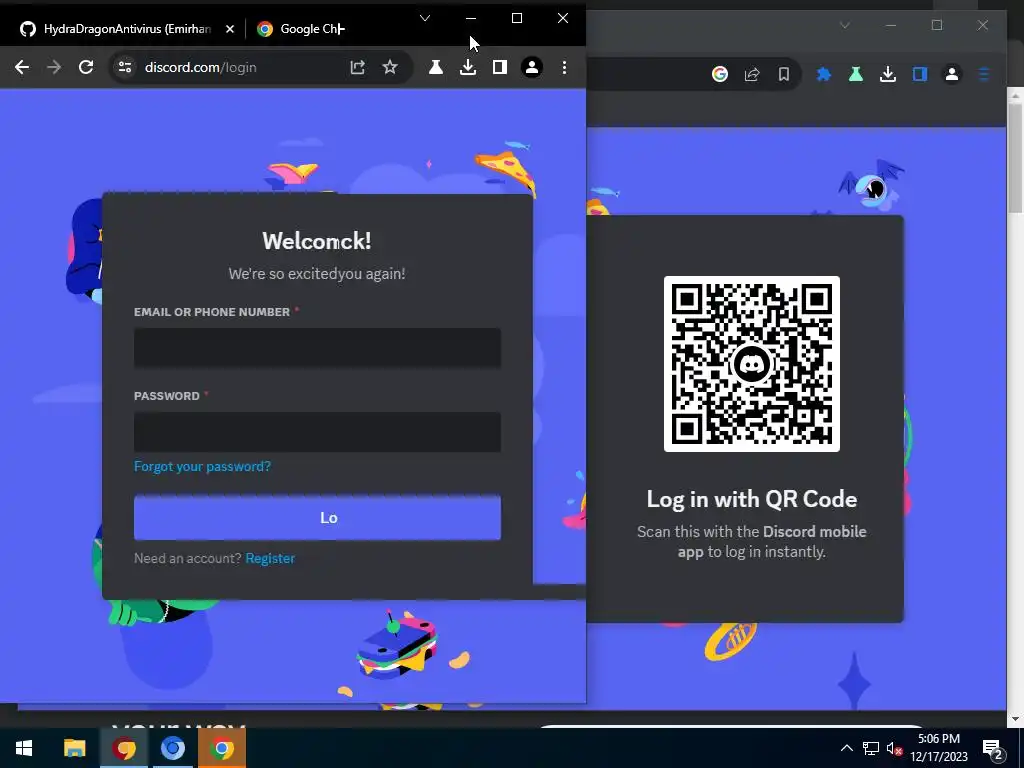
Task: Click the Discord QR code image
Action: coord(752,364)
